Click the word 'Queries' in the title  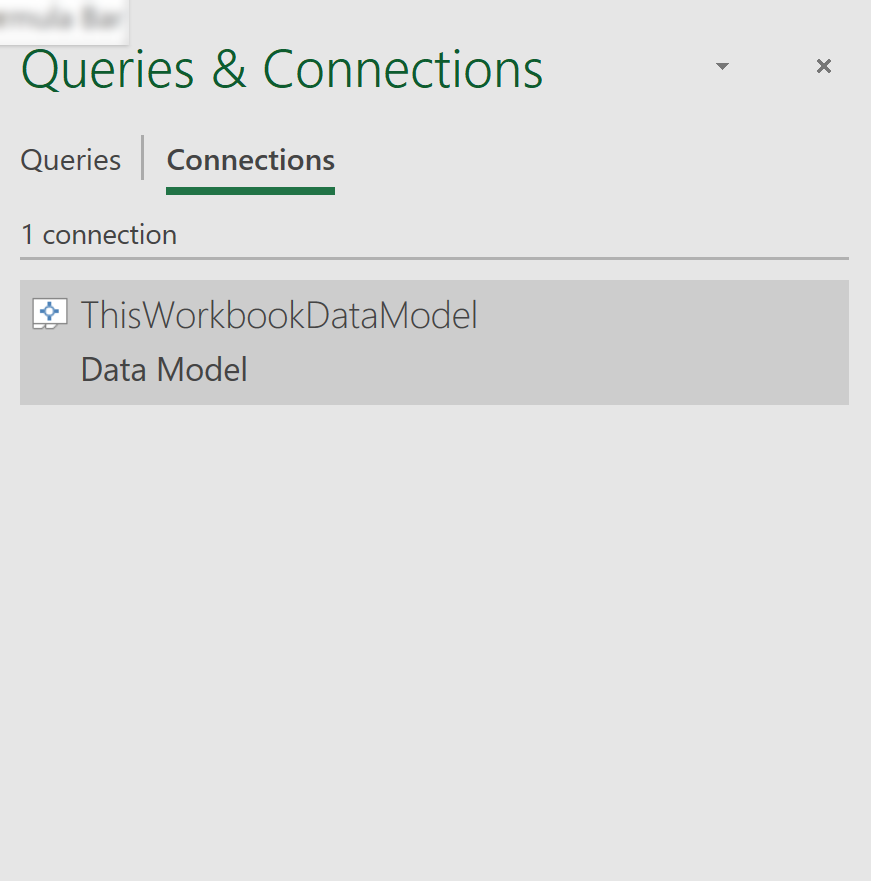click(108, 70)
